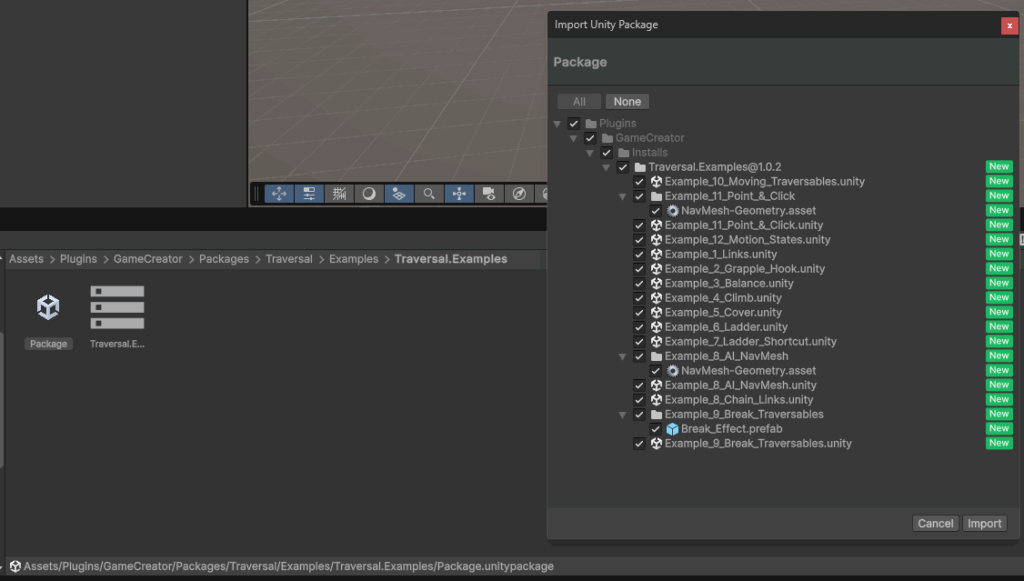Click the camera visibility icon in the scene toolbar

pos(489,194)
